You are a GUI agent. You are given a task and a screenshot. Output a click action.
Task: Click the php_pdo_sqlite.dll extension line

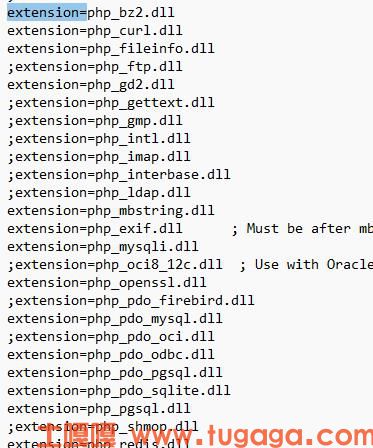119,391
